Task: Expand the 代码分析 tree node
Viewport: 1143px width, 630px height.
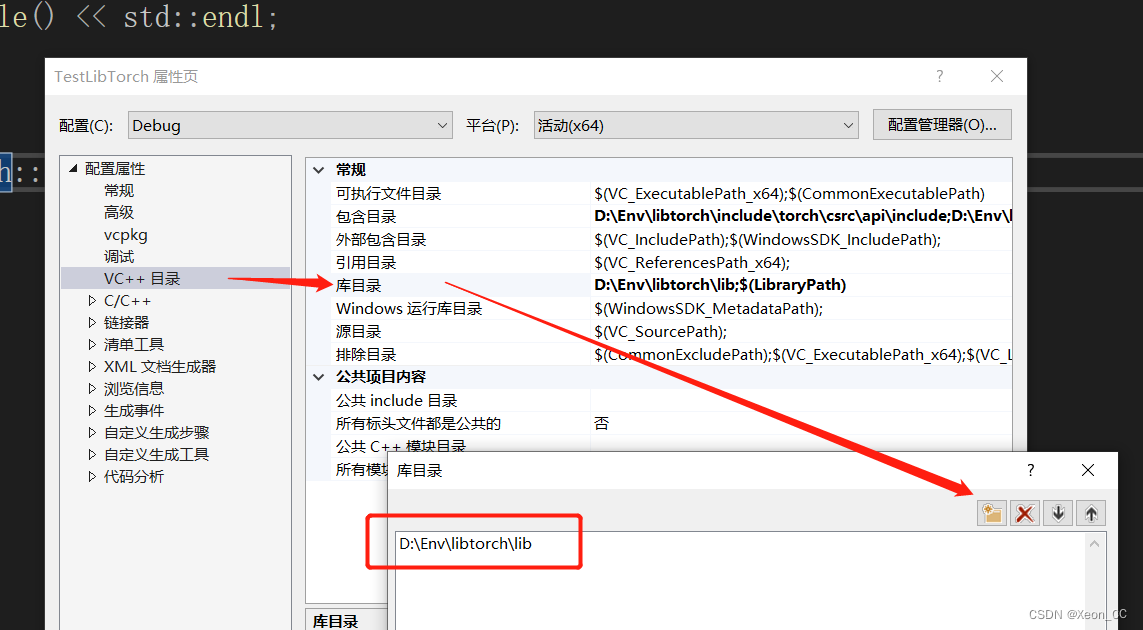Action: pyautogui.click(x=92, y=476)
